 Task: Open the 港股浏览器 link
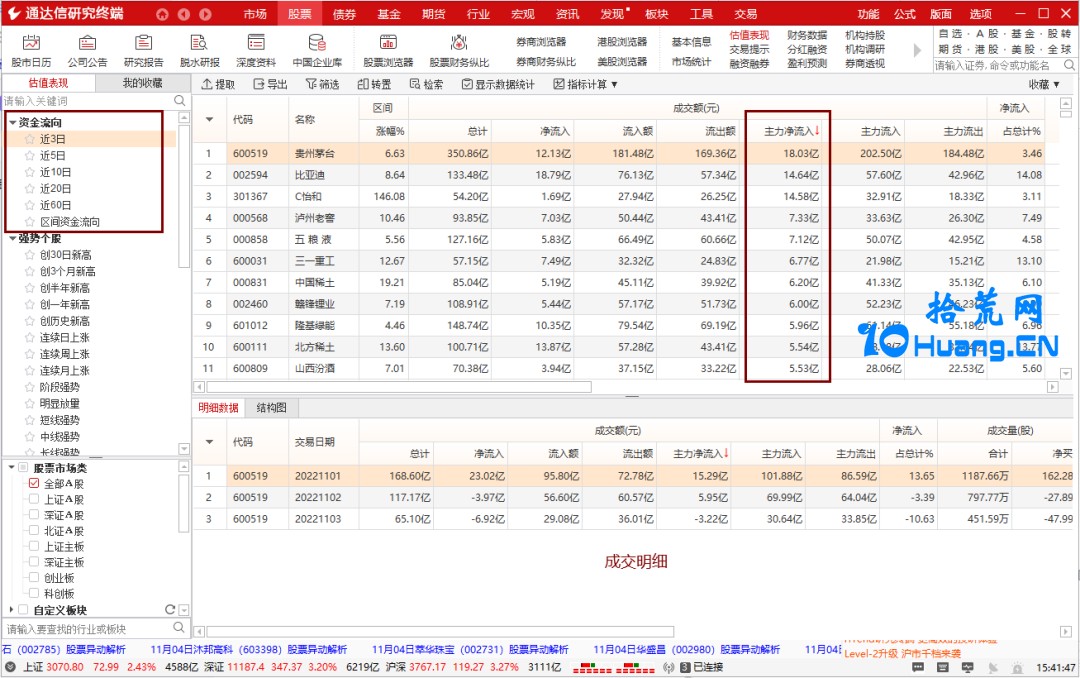pos(622,42)
